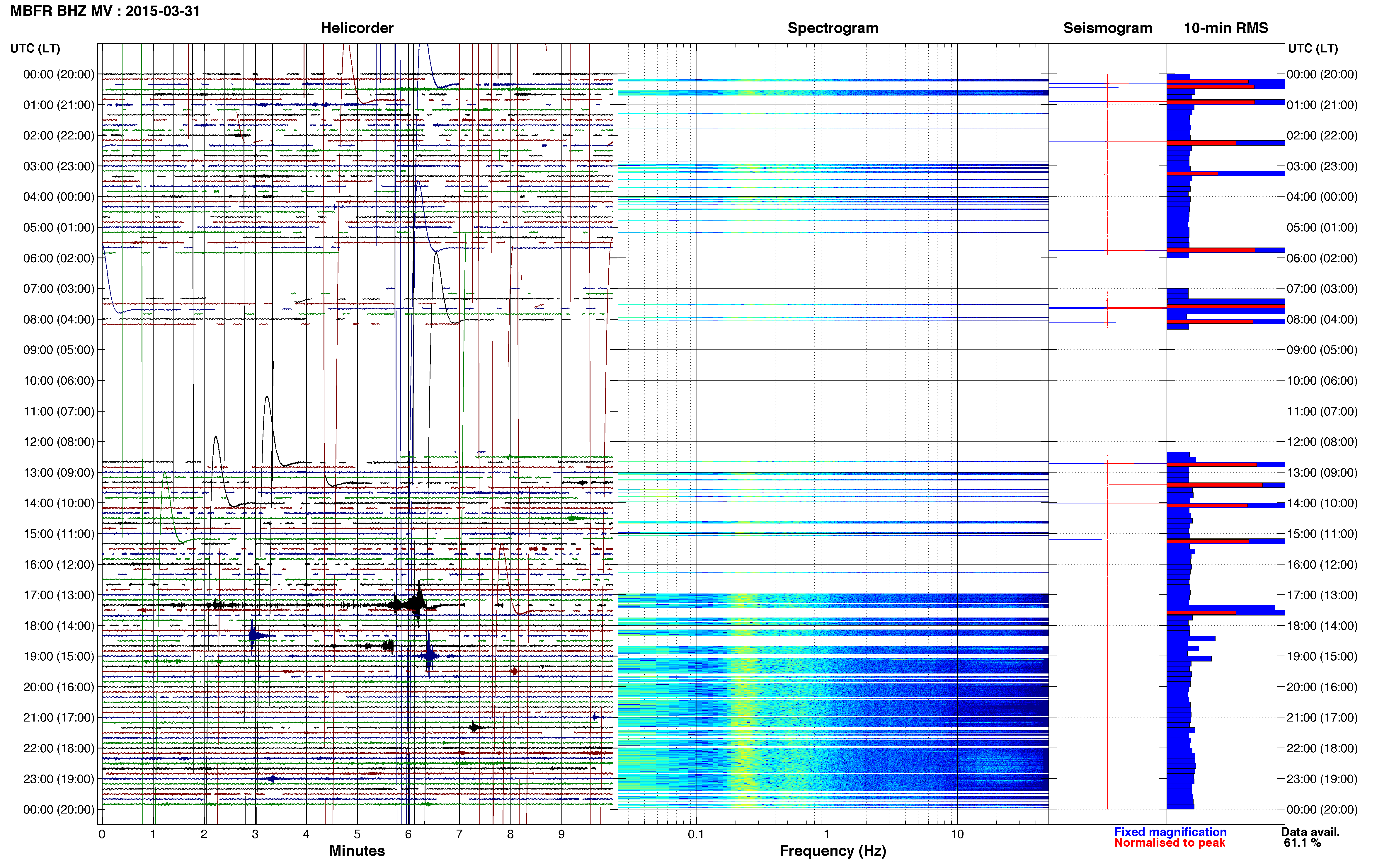Select RMS-side time label "10:00 (06:00)"
Viewport: 1389px width, 868px height.
click(x=1322, y=381)
